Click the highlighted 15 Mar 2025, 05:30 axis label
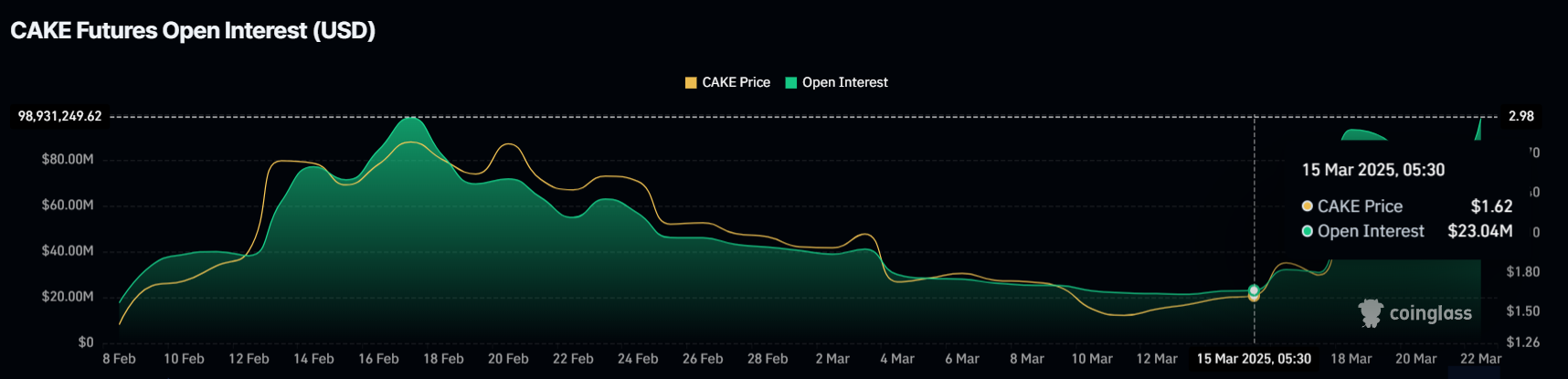 (x=1254, y=359)
